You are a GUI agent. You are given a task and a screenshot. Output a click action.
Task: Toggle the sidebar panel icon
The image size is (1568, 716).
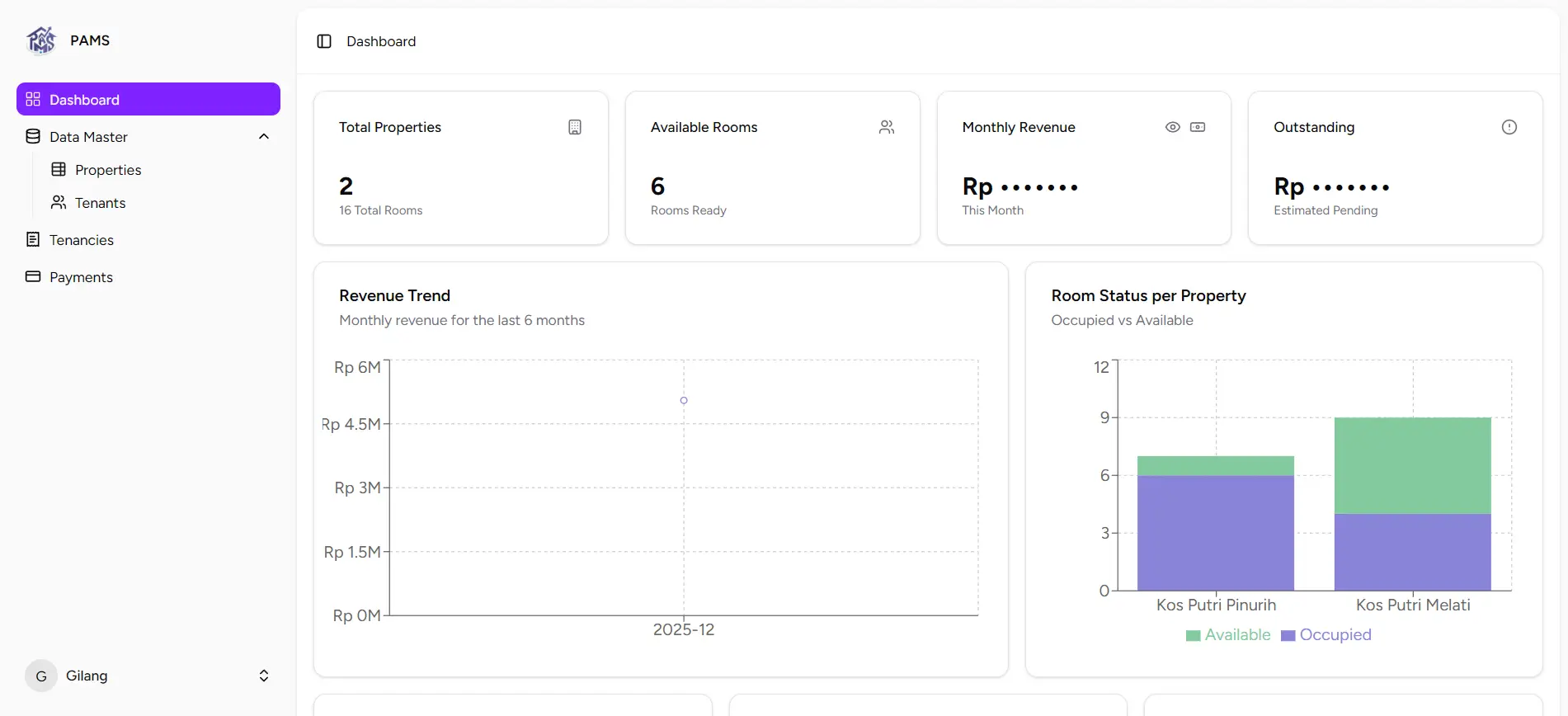click(x=324, y=41)
